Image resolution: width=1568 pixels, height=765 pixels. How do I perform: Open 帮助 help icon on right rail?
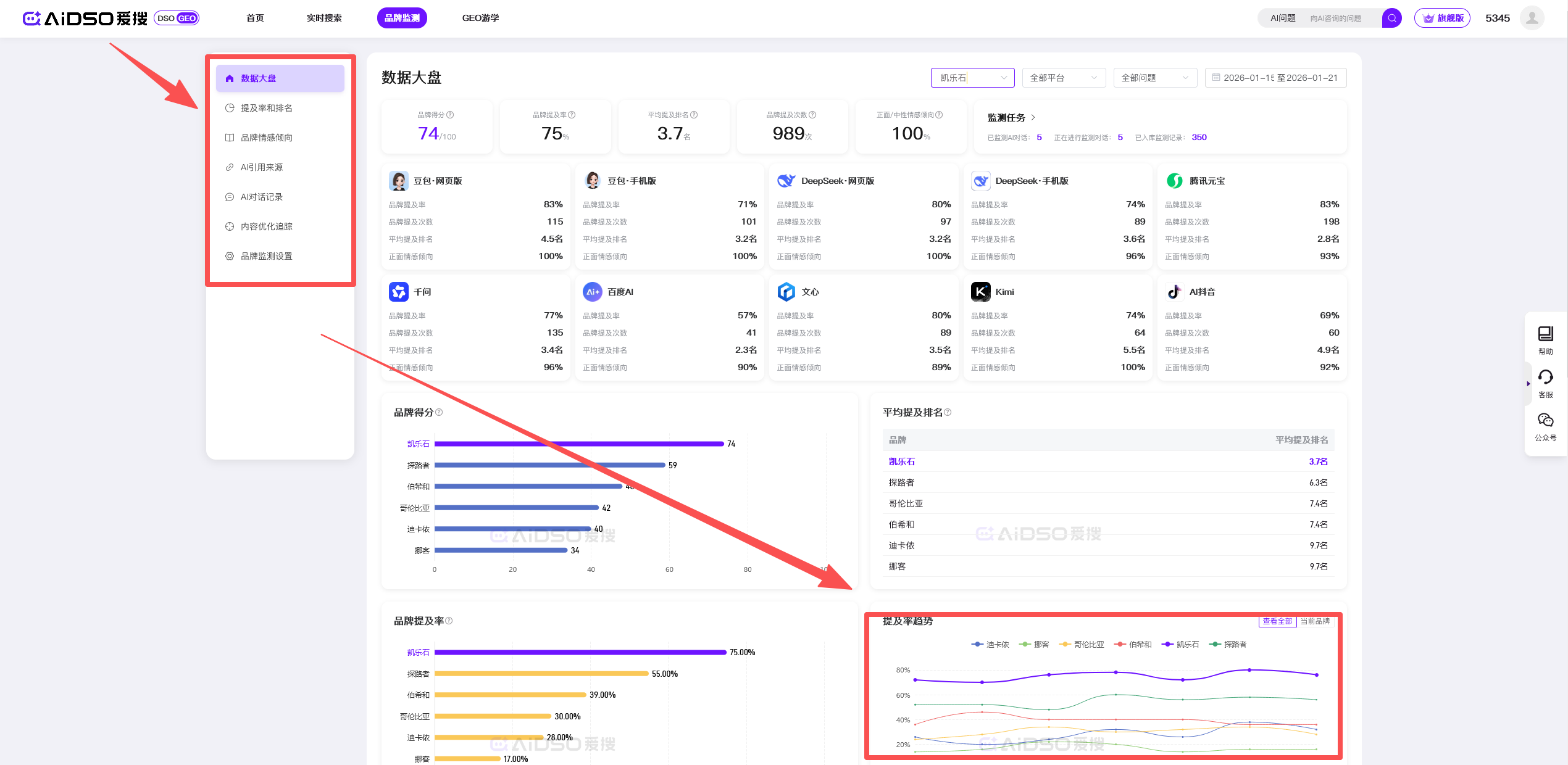point(1545,334)
